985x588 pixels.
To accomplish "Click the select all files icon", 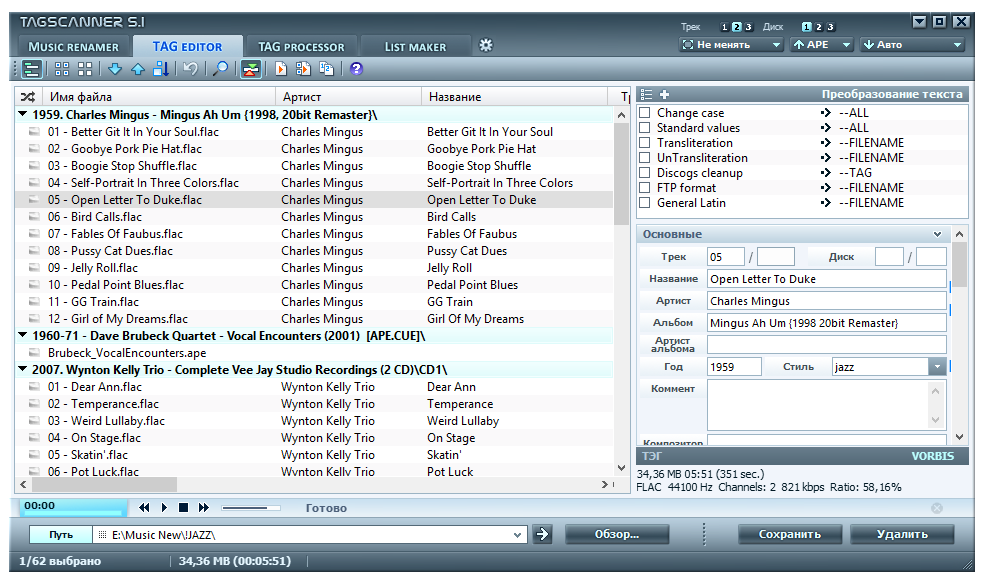I will (62, 69).
